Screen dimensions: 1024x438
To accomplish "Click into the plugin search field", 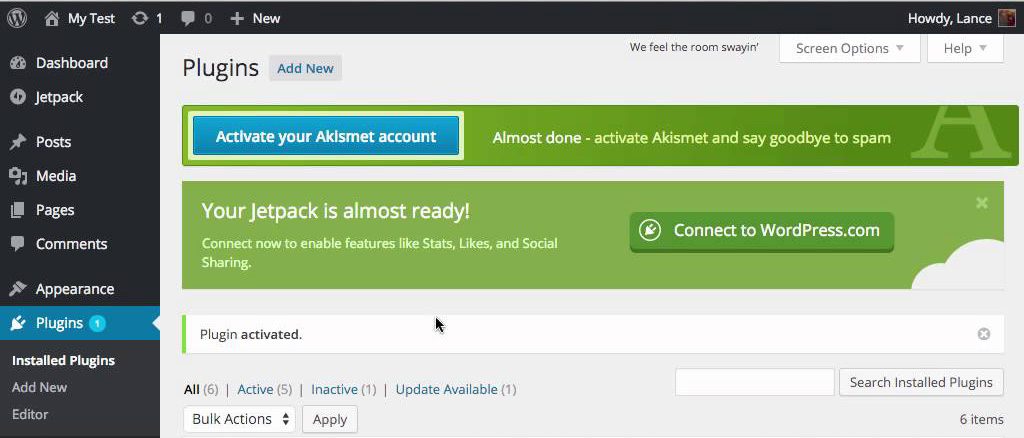I will [x=755, y=383].
